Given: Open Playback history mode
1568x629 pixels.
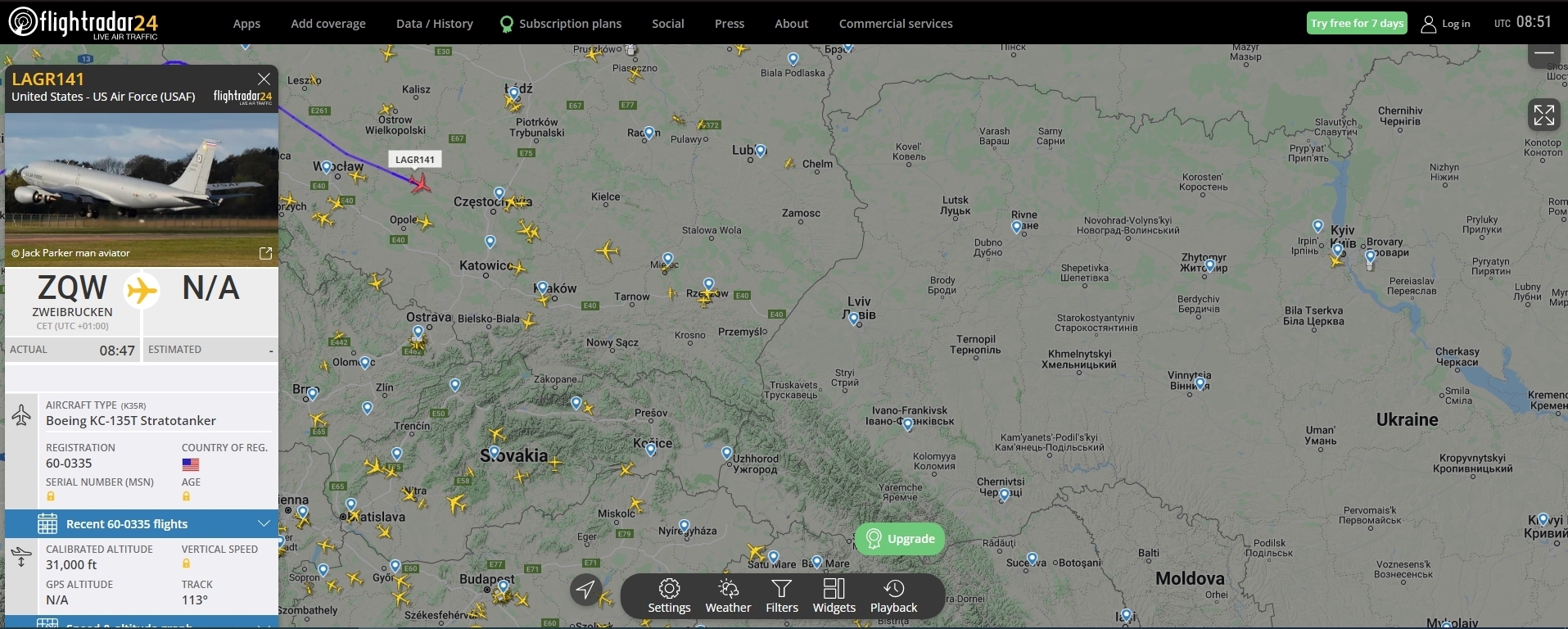Looking at the screenshot, I should coord(893,596).
